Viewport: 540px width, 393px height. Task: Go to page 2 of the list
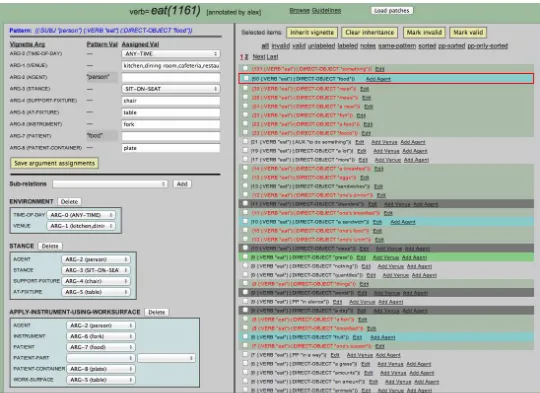click(246, 56)
